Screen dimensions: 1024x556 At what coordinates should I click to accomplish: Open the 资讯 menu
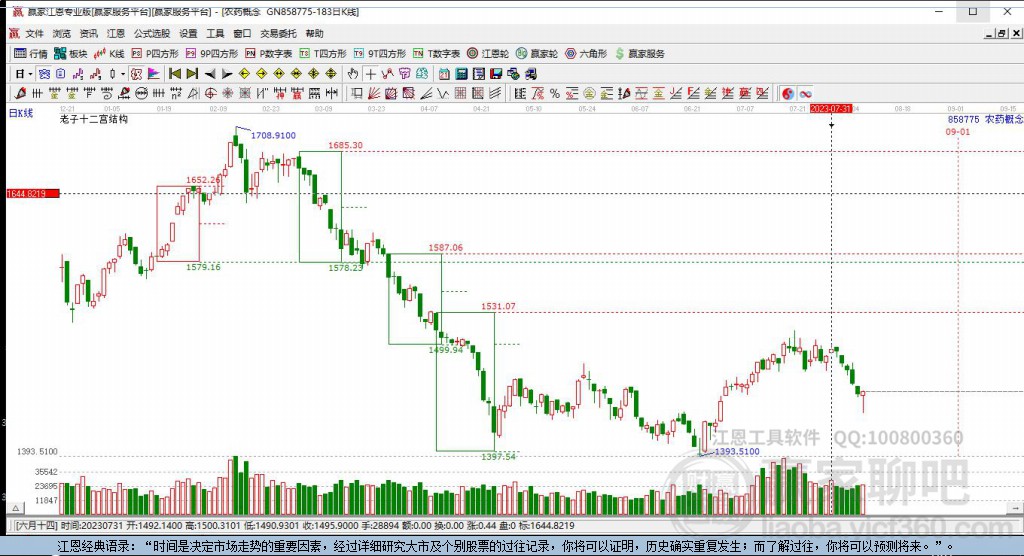tap(88, 33)
